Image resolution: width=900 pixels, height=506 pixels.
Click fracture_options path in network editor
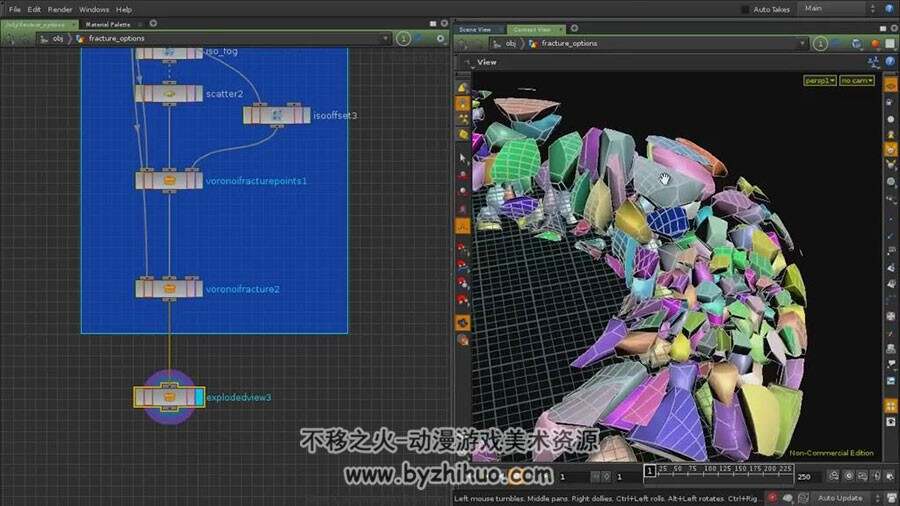pos(117,38)
